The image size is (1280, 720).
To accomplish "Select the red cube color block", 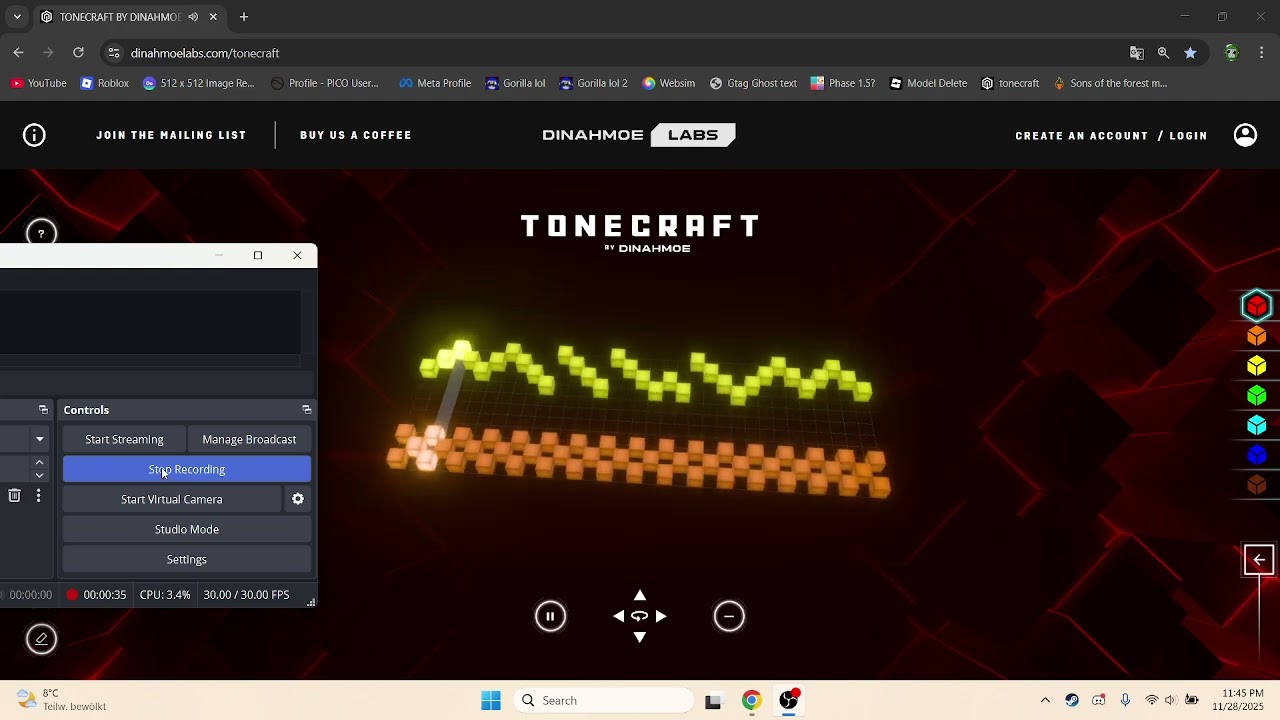I will click(1257, 306).
